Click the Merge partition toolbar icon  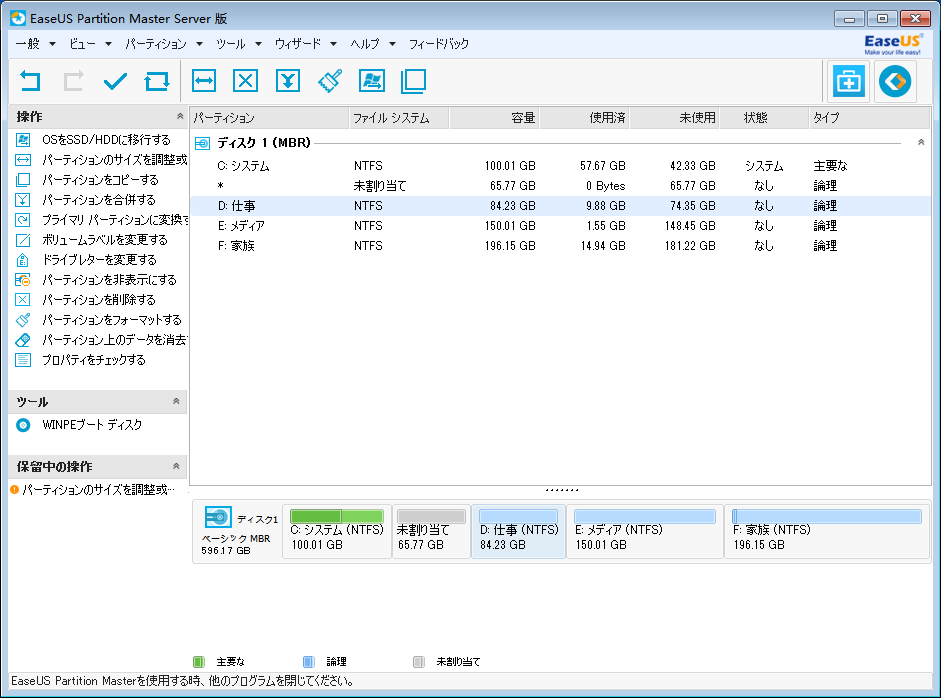pyautogui.click(x=288, y=81)
